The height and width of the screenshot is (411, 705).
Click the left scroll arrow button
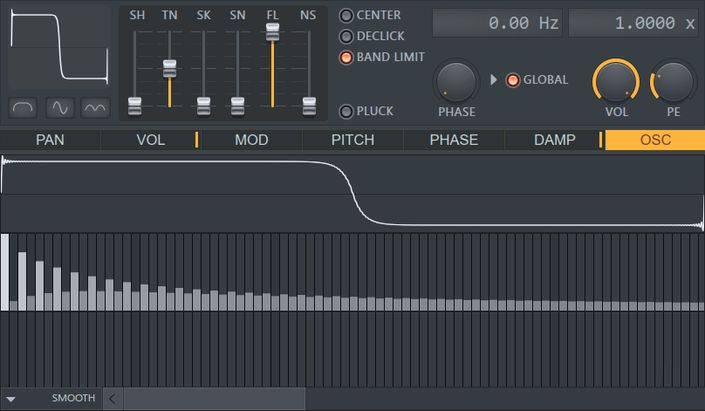pos(112,398)
